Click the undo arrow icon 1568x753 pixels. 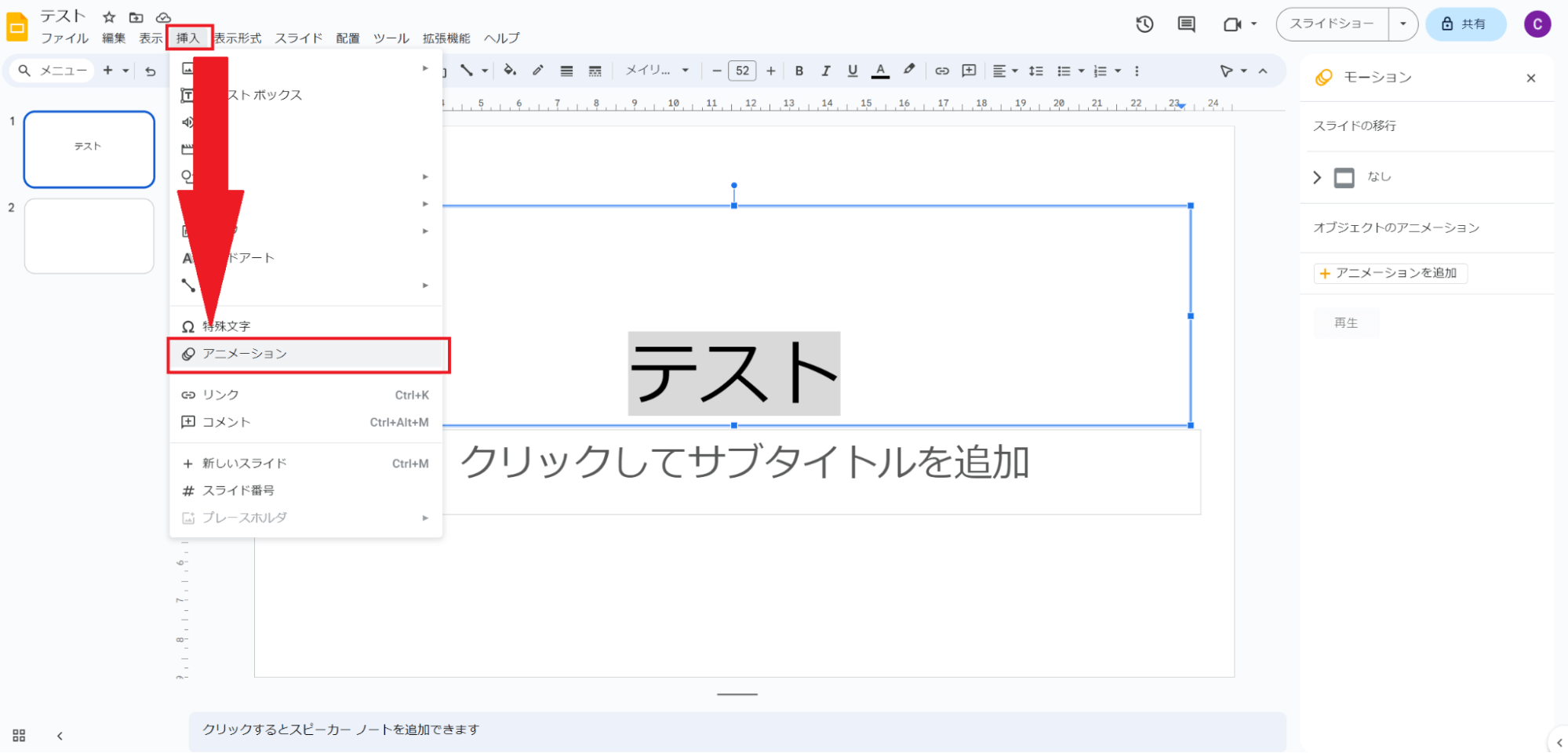click(x=151, y=71)
